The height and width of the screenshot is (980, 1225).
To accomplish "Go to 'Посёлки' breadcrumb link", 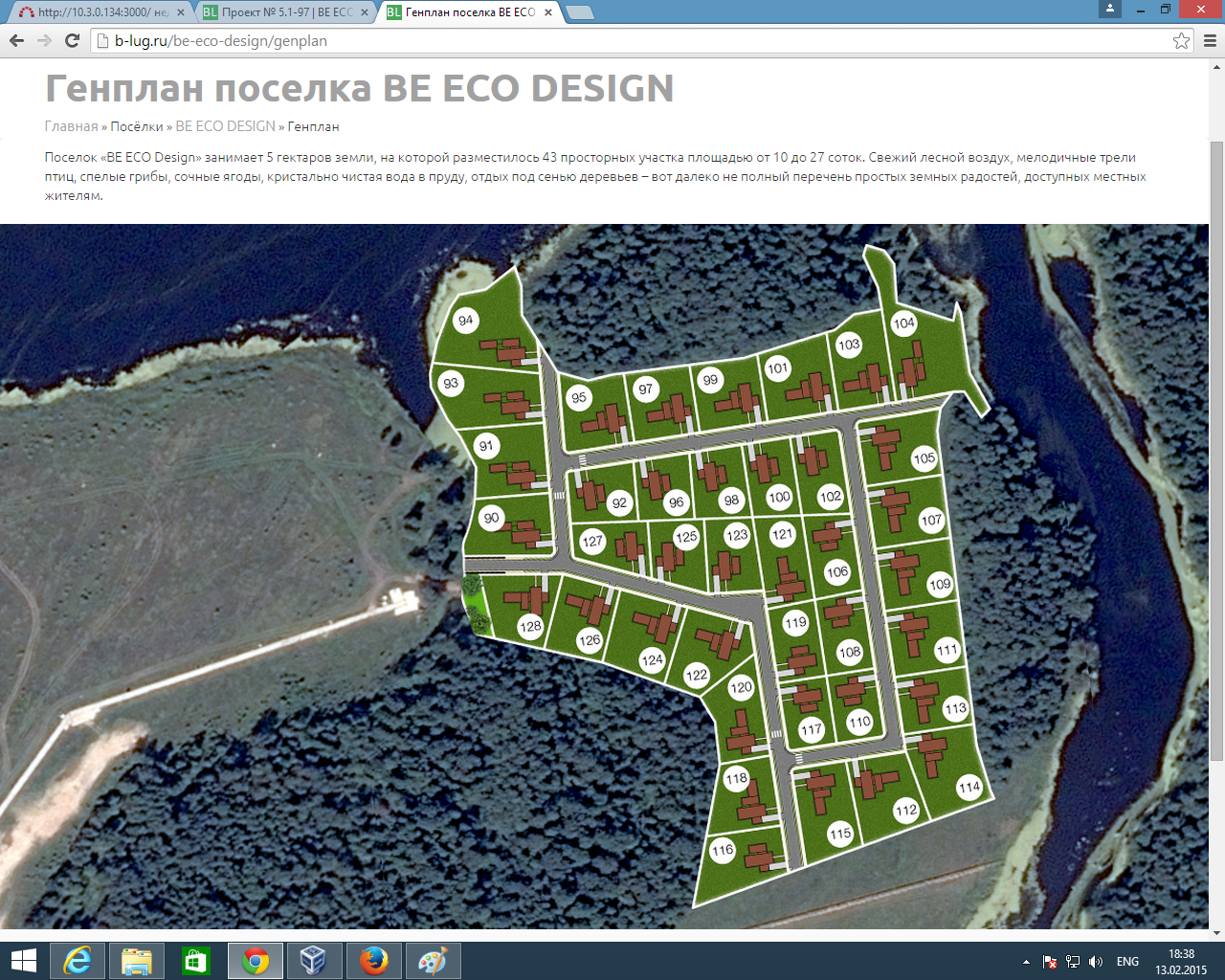I will click(136, 126).
